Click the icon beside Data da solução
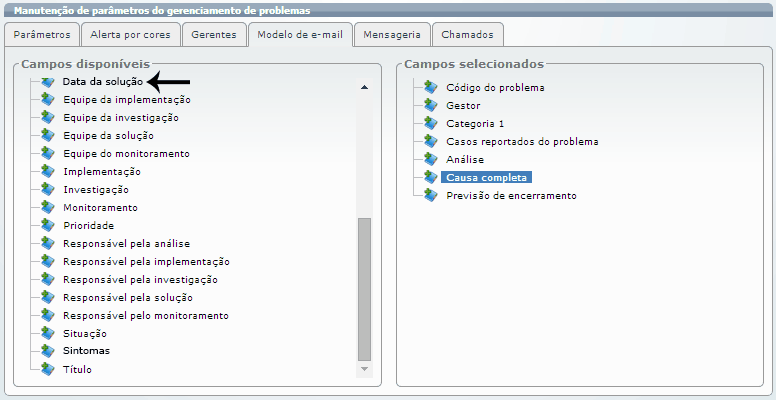The height and width of the screenshot is (400, 776). click(46, 81)
